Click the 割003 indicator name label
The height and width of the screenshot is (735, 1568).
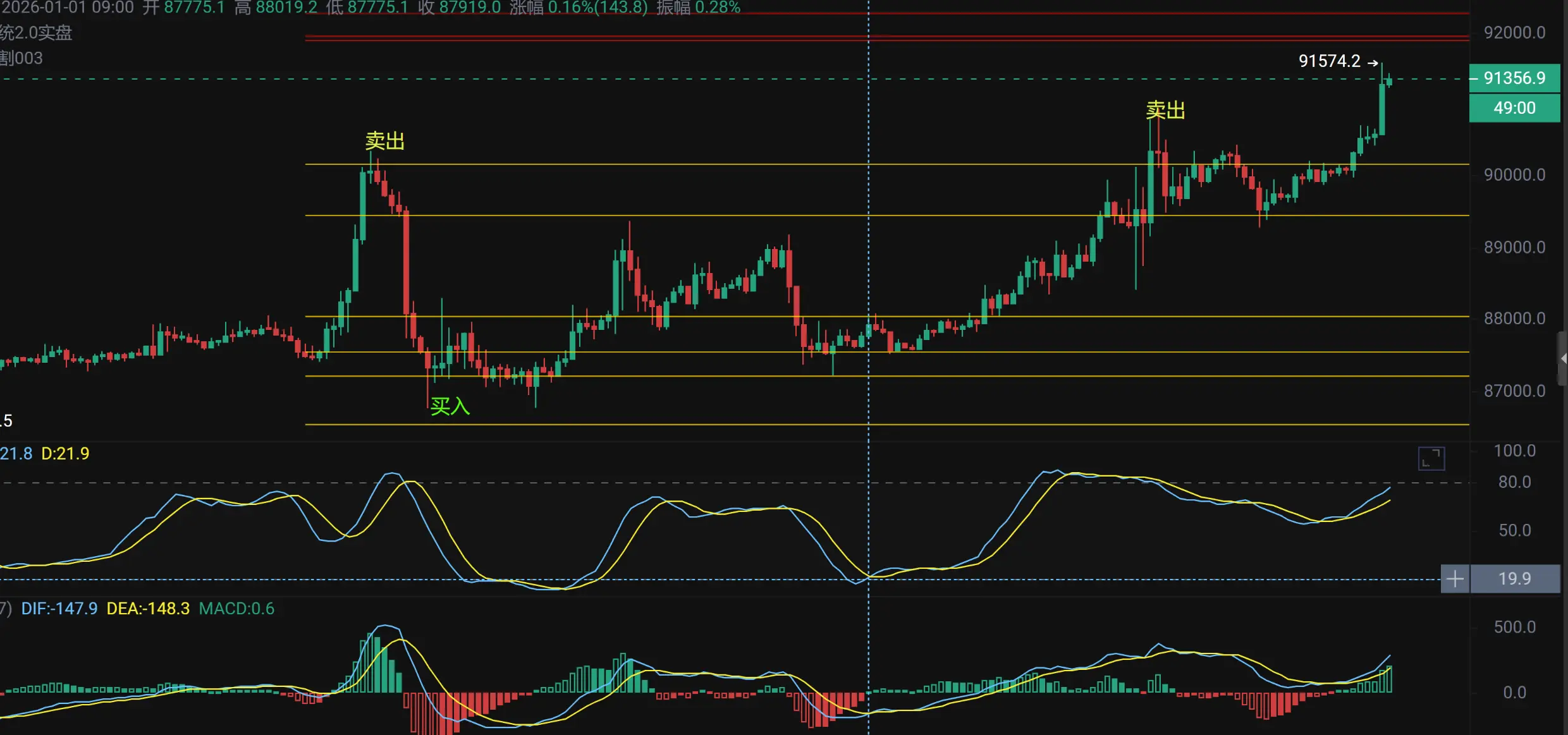[21, 58]
